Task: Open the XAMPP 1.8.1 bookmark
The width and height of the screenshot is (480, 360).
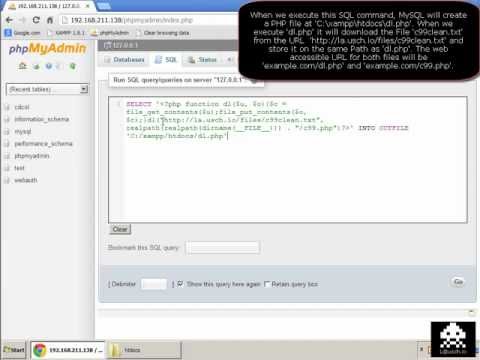Action: pos(66,33)
